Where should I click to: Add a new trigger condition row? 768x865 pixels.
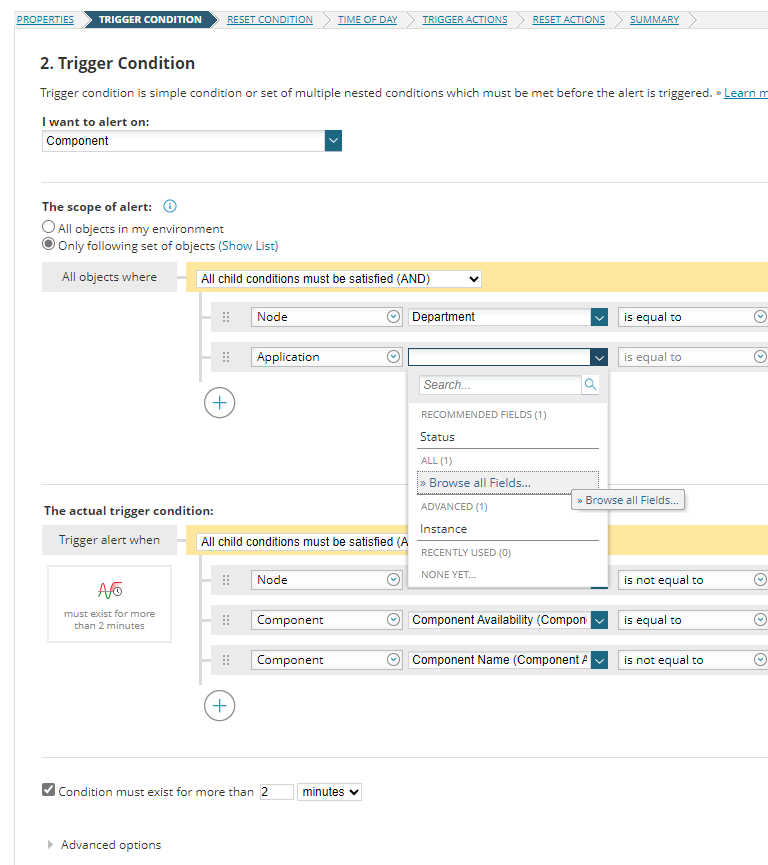click(x=220, y=706)
